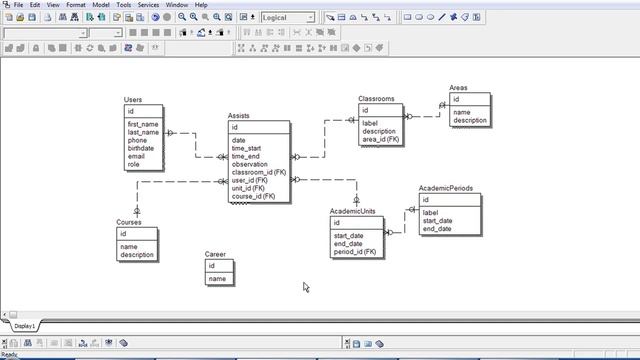Select the Assists entity box
Screen dimensions: 640x360
pyautogui.click(x=259, y=162)
